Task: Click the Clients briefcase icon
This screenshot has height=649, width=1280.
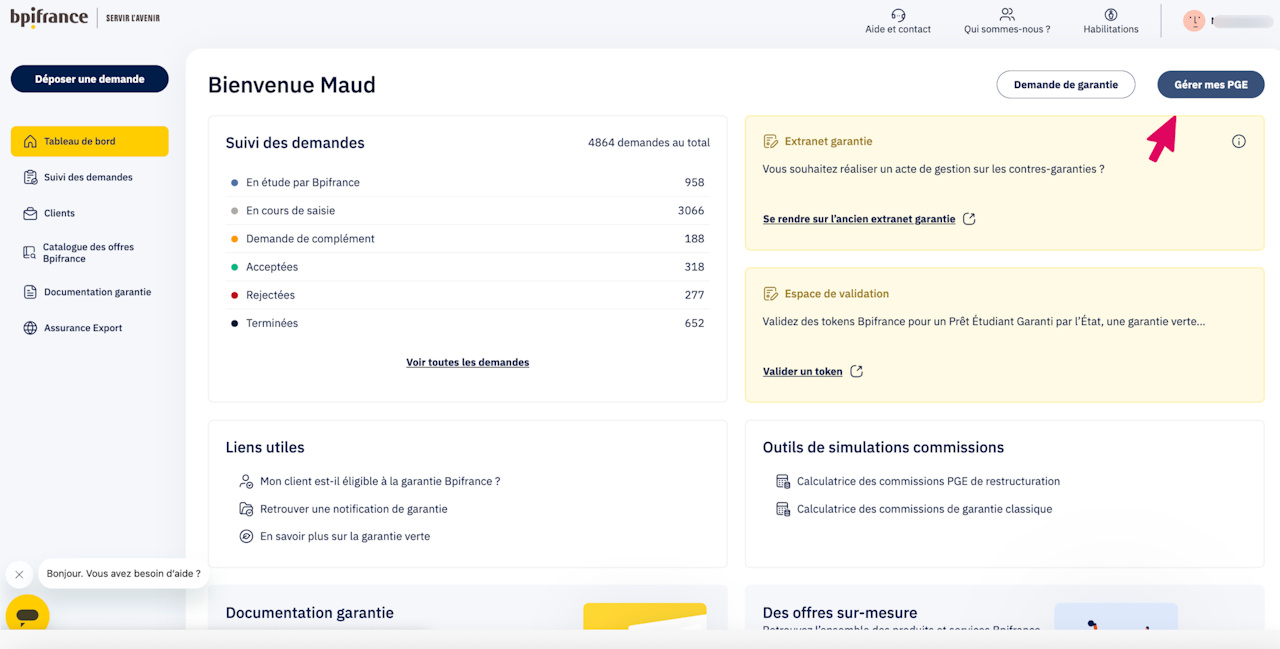Action: [x=30, y=213]
